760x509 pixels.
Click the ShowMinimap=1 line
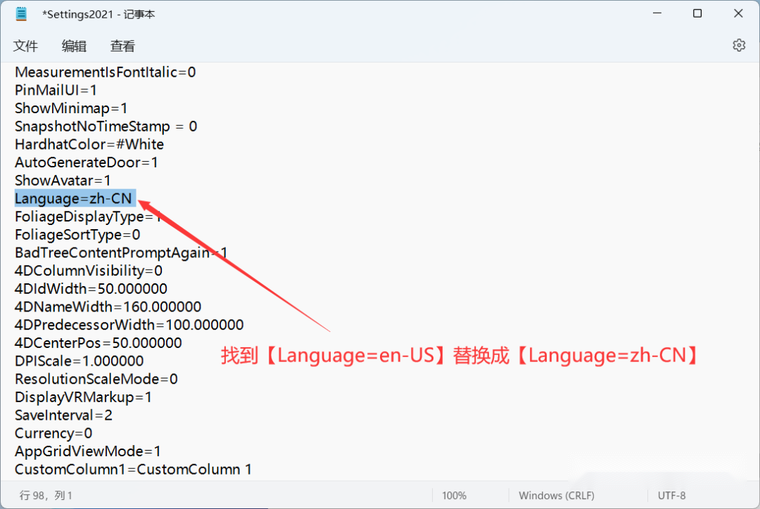click(x=71, y=108)
